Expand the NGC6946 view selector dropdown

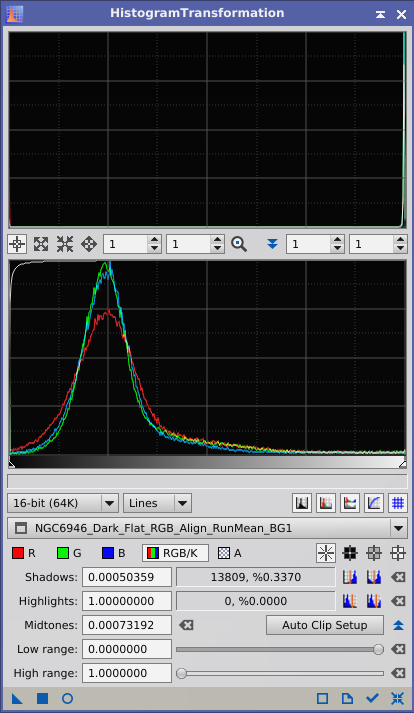tap(398, 528)
